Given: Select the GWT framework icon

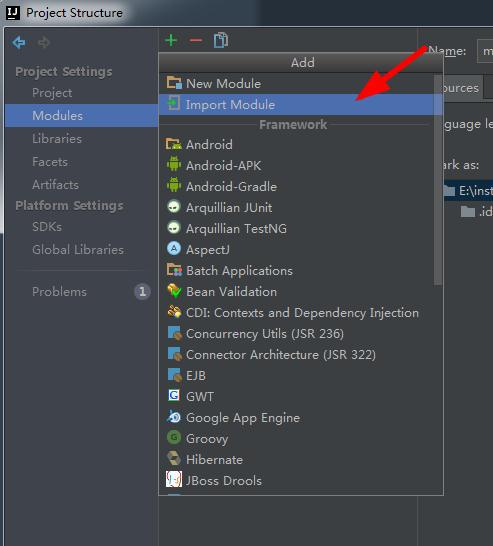Looking at the screenshot, I should point(174,397).
